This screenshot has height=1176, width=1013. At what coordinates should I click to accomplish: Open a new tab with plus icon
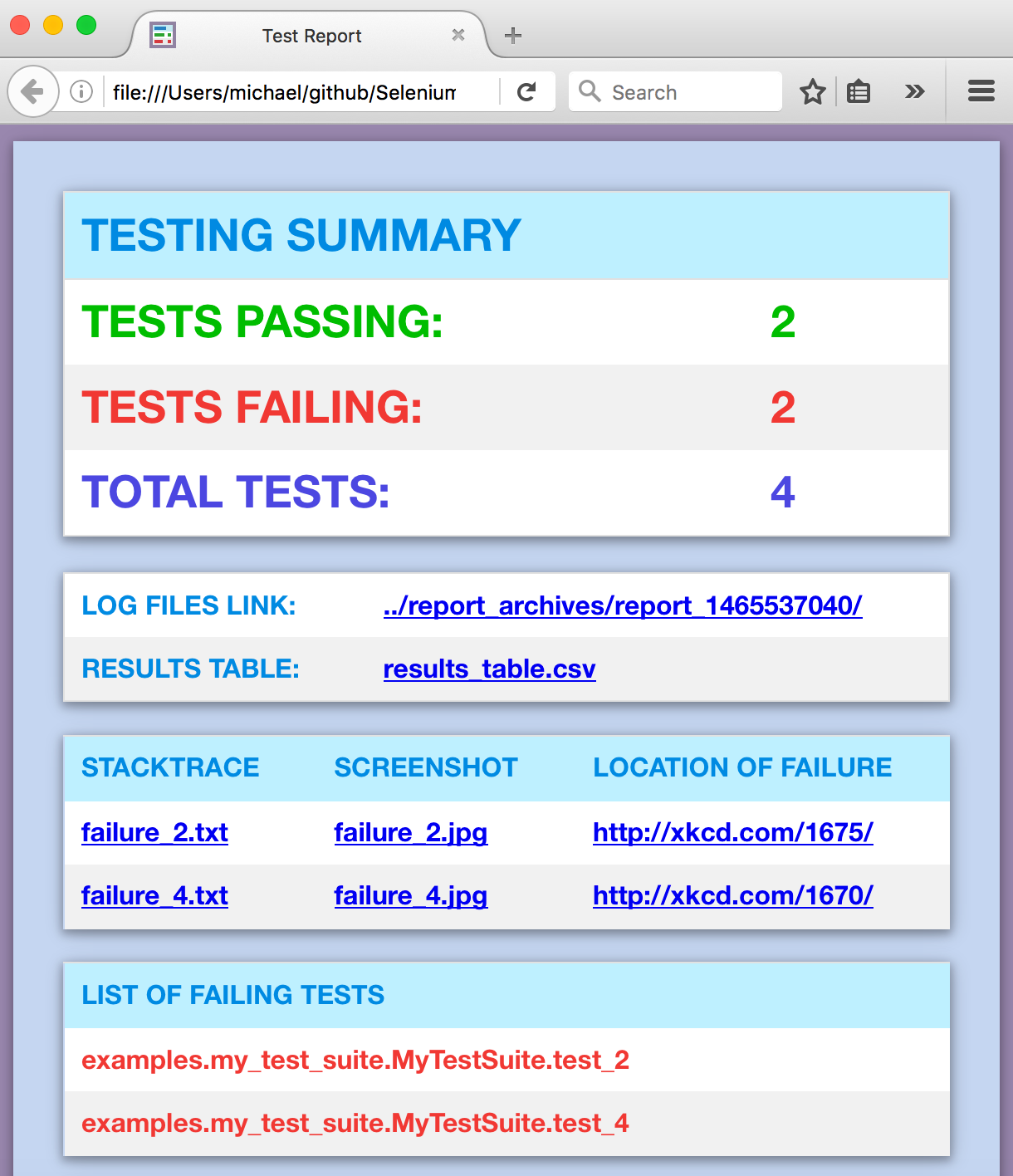tap(513, 35)
